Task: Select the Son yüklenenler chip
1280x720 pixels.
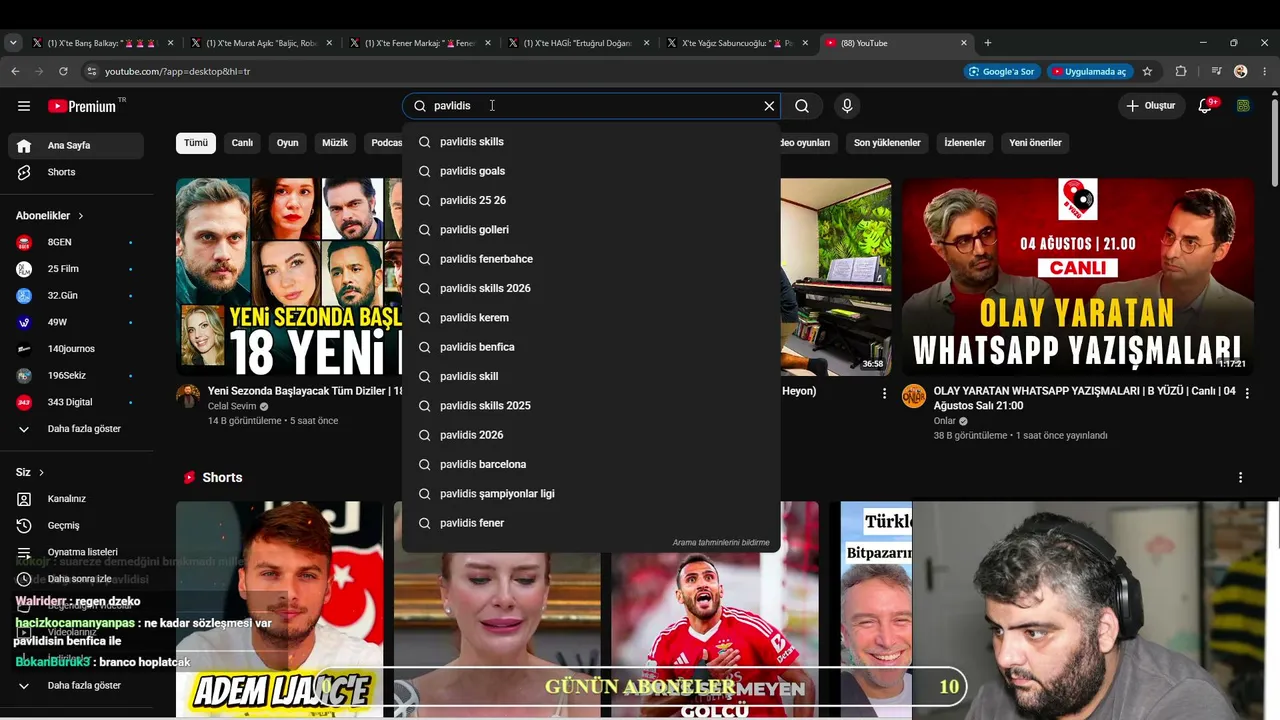Action: (x=887, y=143)
